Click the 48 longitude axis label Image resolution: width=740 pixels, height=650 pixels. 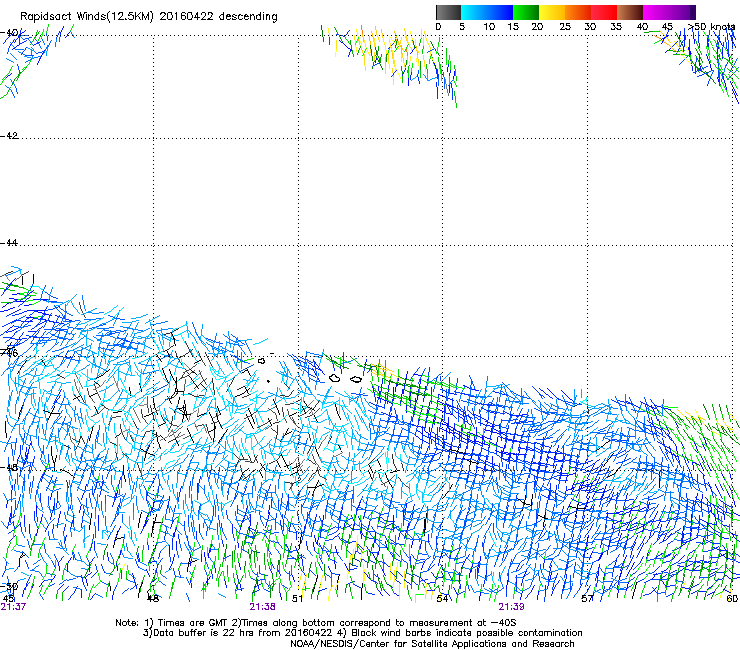click(153, 599)
